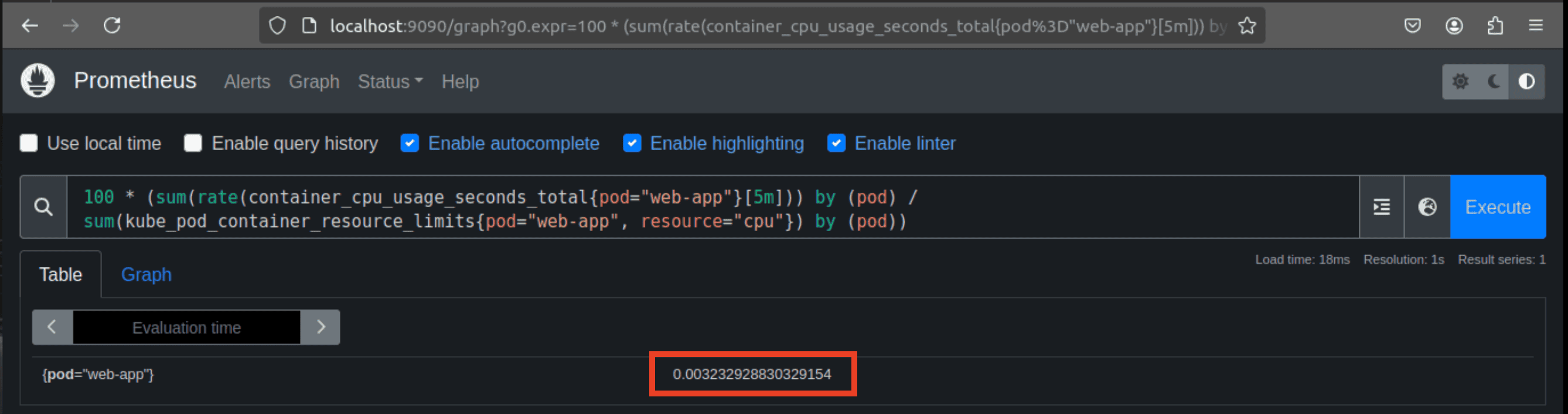Image resolution: width=1568 pixels, height=414 pixels.
Task: Disable the Enable highlighting checkbox
Action: [632, 143]
